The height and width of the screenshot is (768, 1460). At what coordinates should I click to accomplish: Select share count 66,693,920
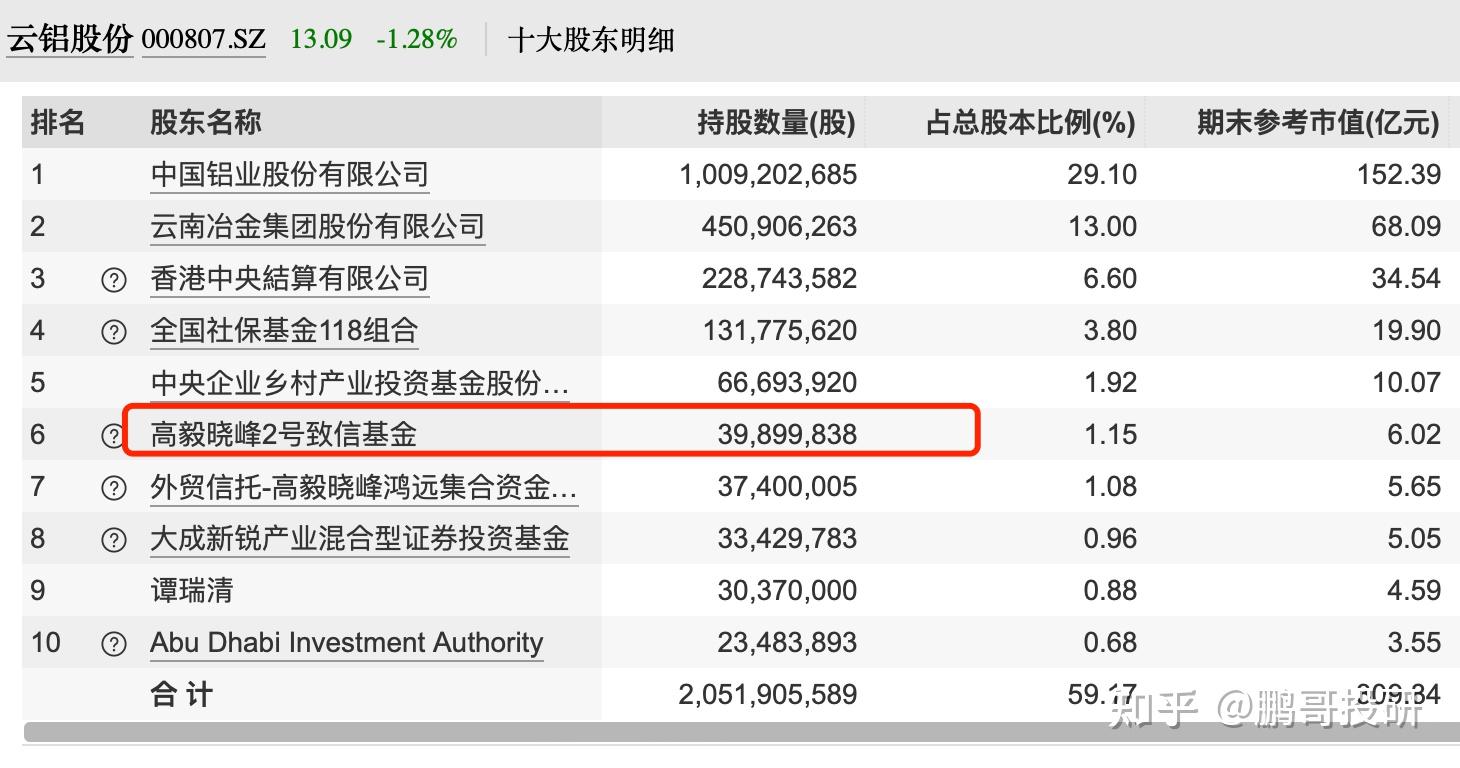click(787, 383)
